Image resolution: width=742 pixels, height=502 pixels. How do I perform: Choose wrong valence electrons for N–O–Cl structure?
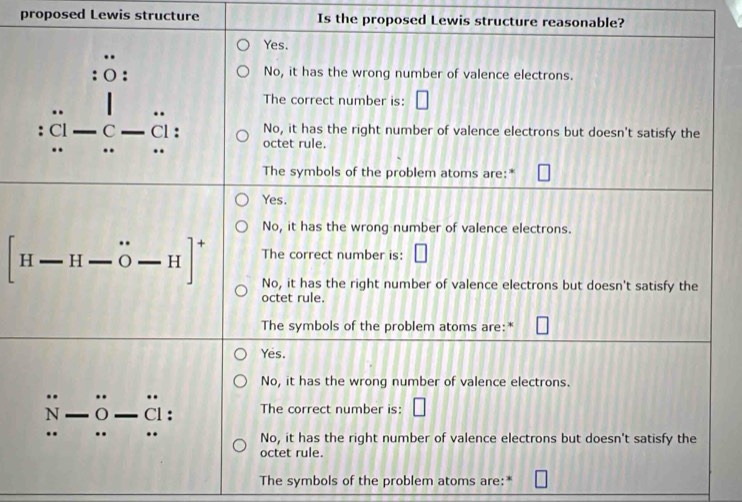click(x=245, y=383)
